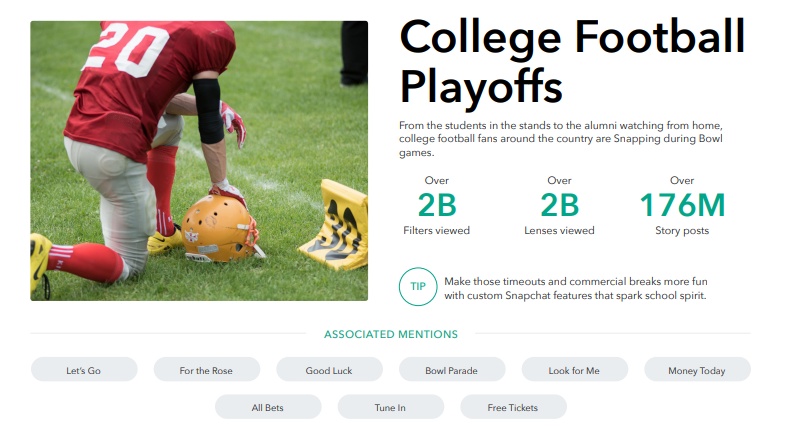789x429 pixels.
Task: Open the Bowl Parade mention tag
Action: pos(452,370)
